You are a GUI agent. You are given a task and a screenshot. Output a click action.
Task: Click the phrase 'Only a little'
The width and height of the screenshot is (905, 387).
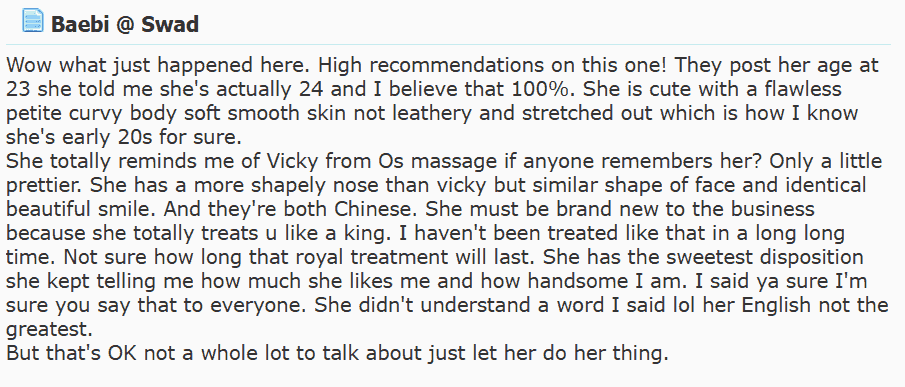click(825, 161)
